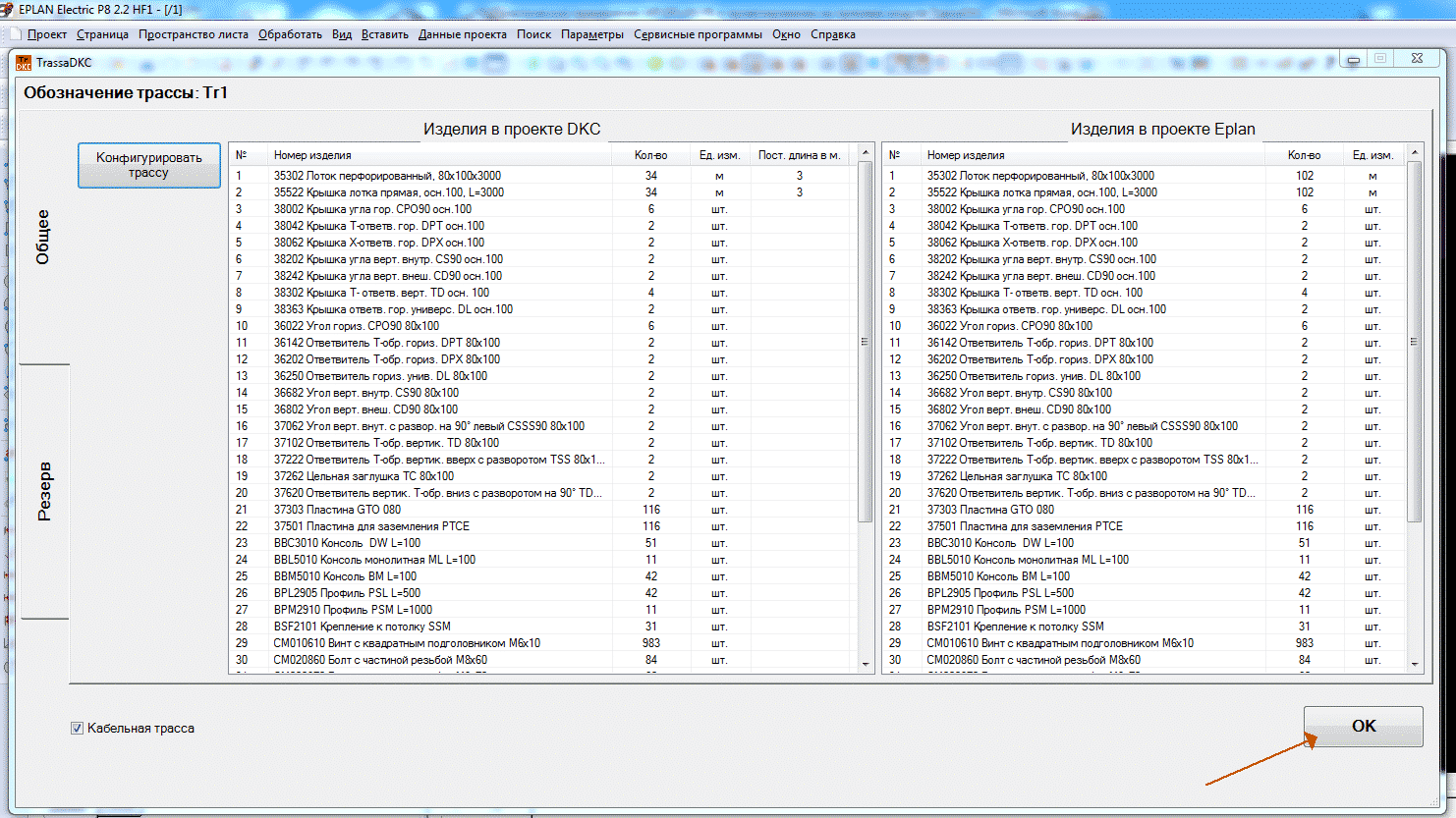Sort DKC table by Ед. изм. header
Image resolution: width=1456 pixels, height=818 pixels.
pos(720,155)
